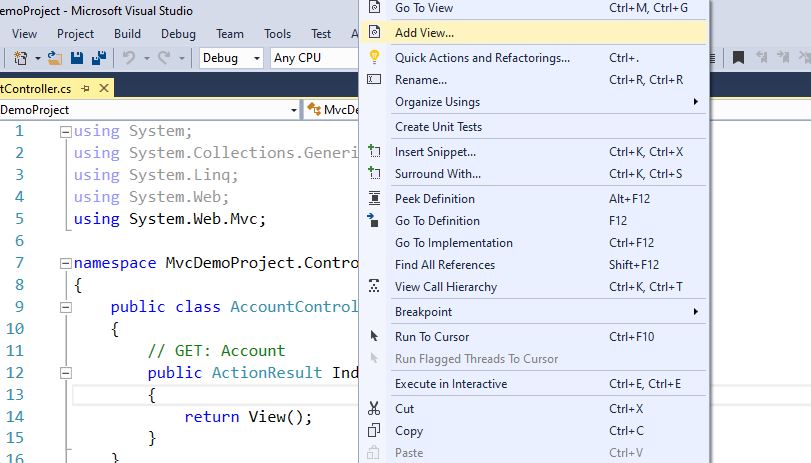Screen dimensions: 811x463
Task: Collapse the namespace MvcDemoProject block
Action: (x=65, y=263)
